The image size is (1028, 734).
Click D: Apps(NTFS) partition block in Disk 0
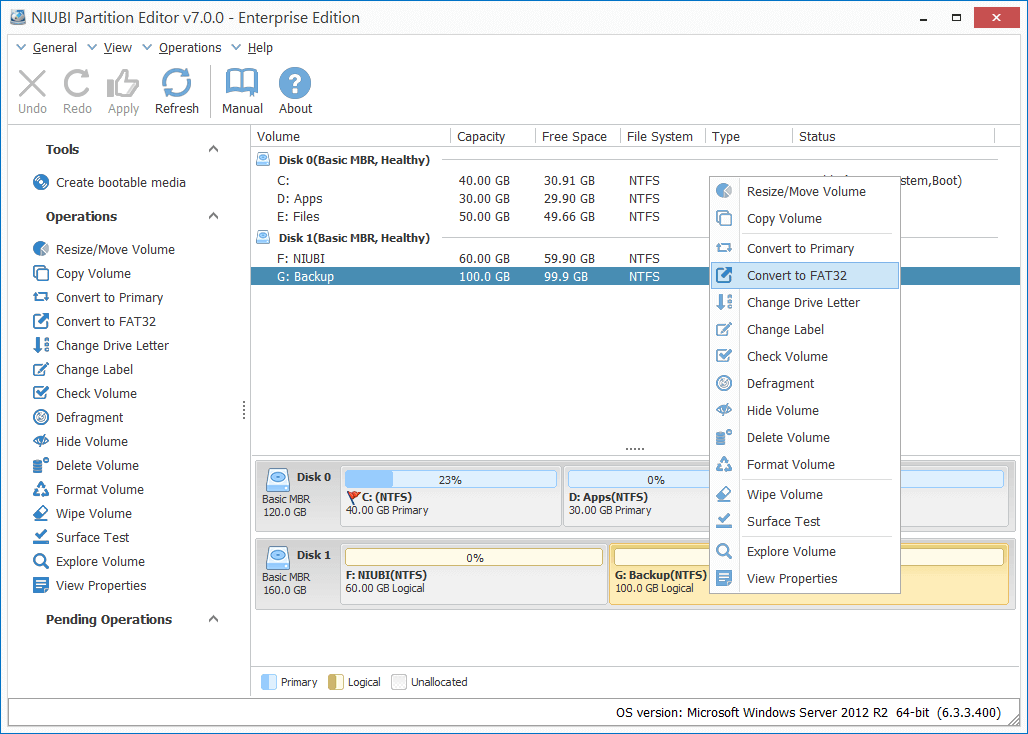coord(637,496)
